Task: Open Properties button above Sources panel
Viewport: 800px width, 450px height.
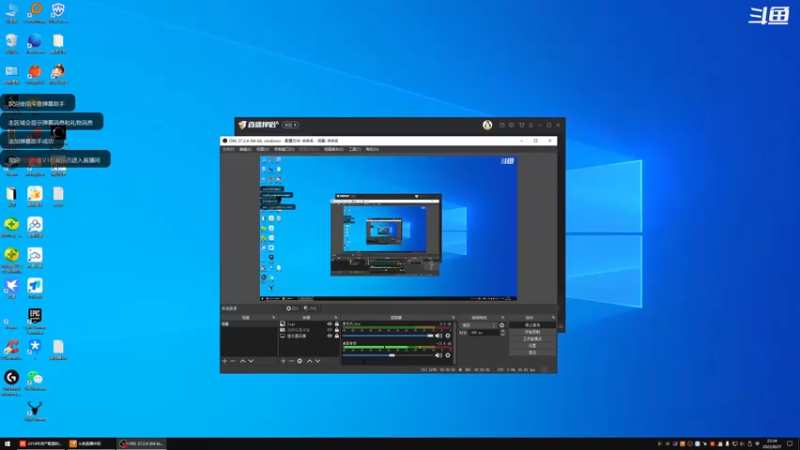Action: click(292, 308)
